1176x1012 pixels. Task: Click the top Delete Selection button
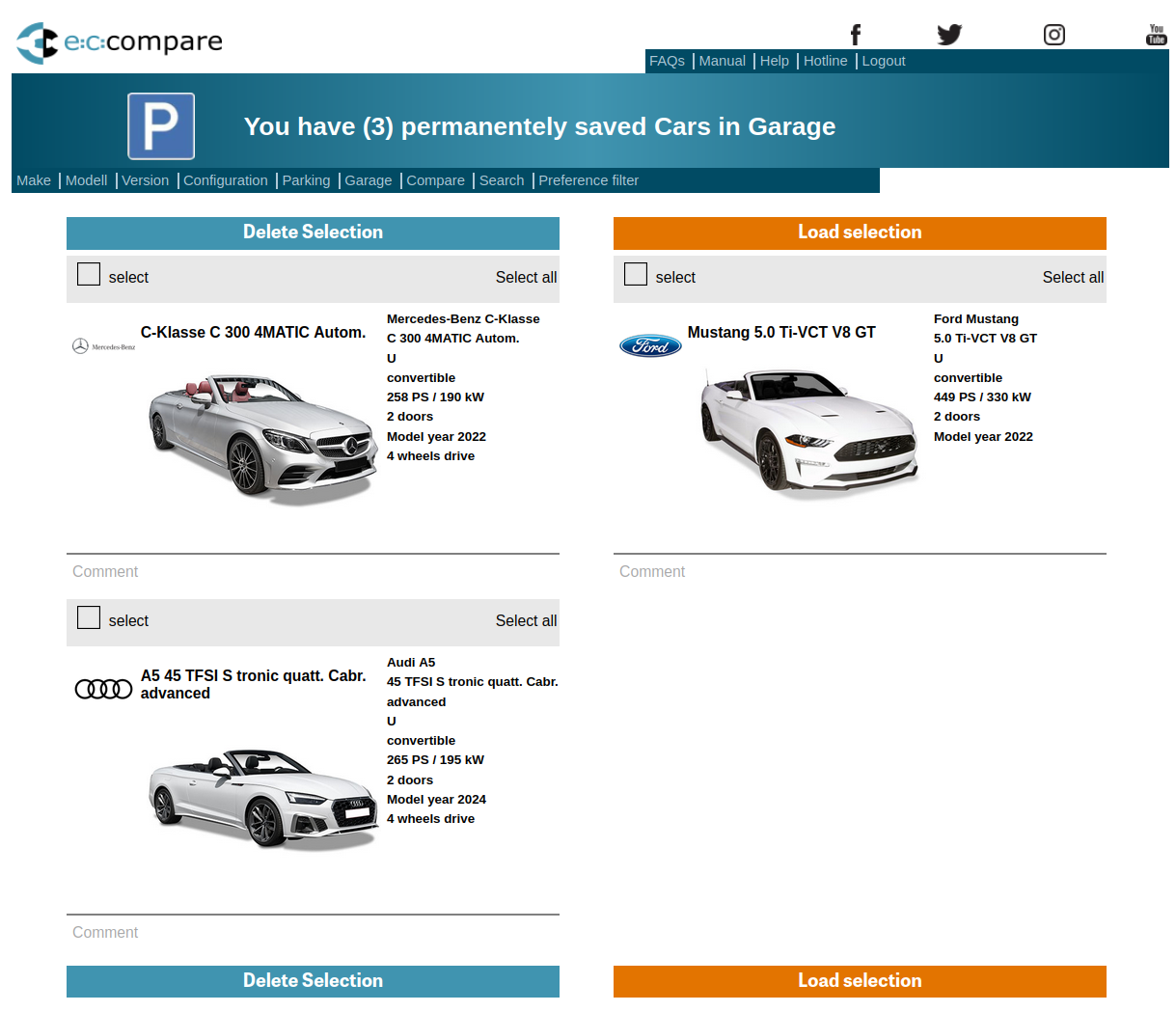pyautogui.click(x=313, y=232)
